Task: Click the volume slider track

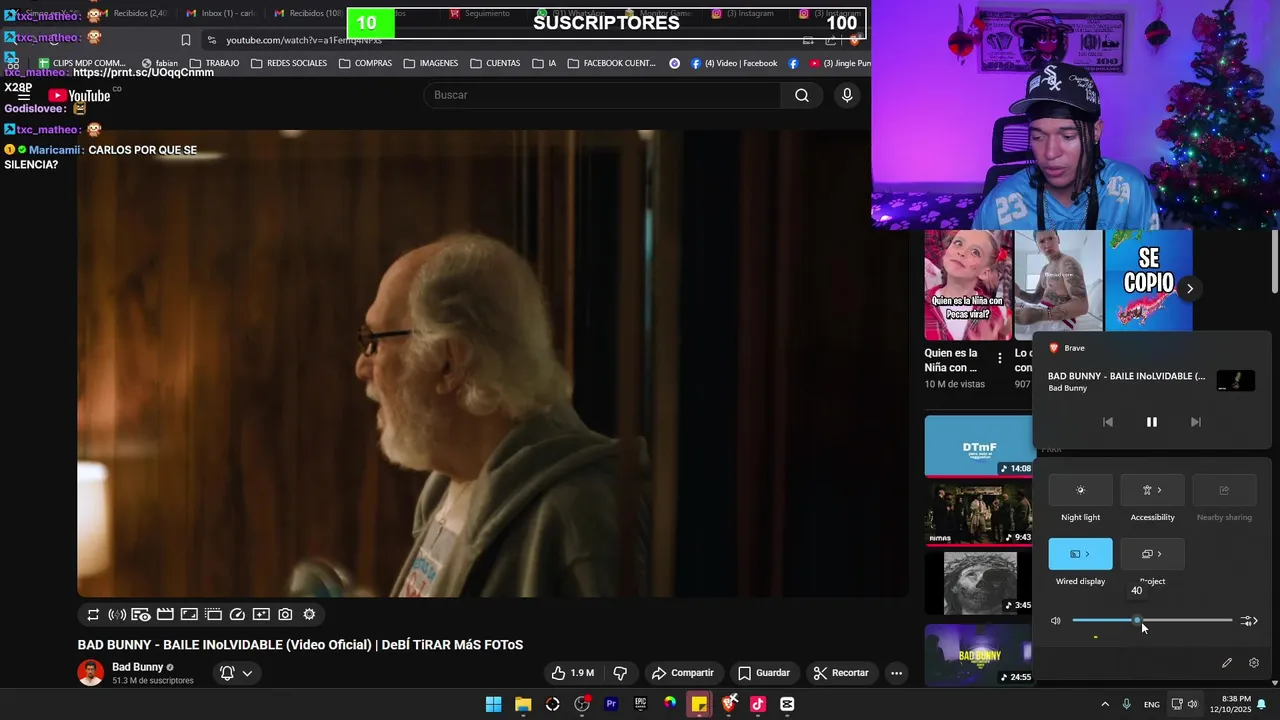Action: [x=1152, y=621]
